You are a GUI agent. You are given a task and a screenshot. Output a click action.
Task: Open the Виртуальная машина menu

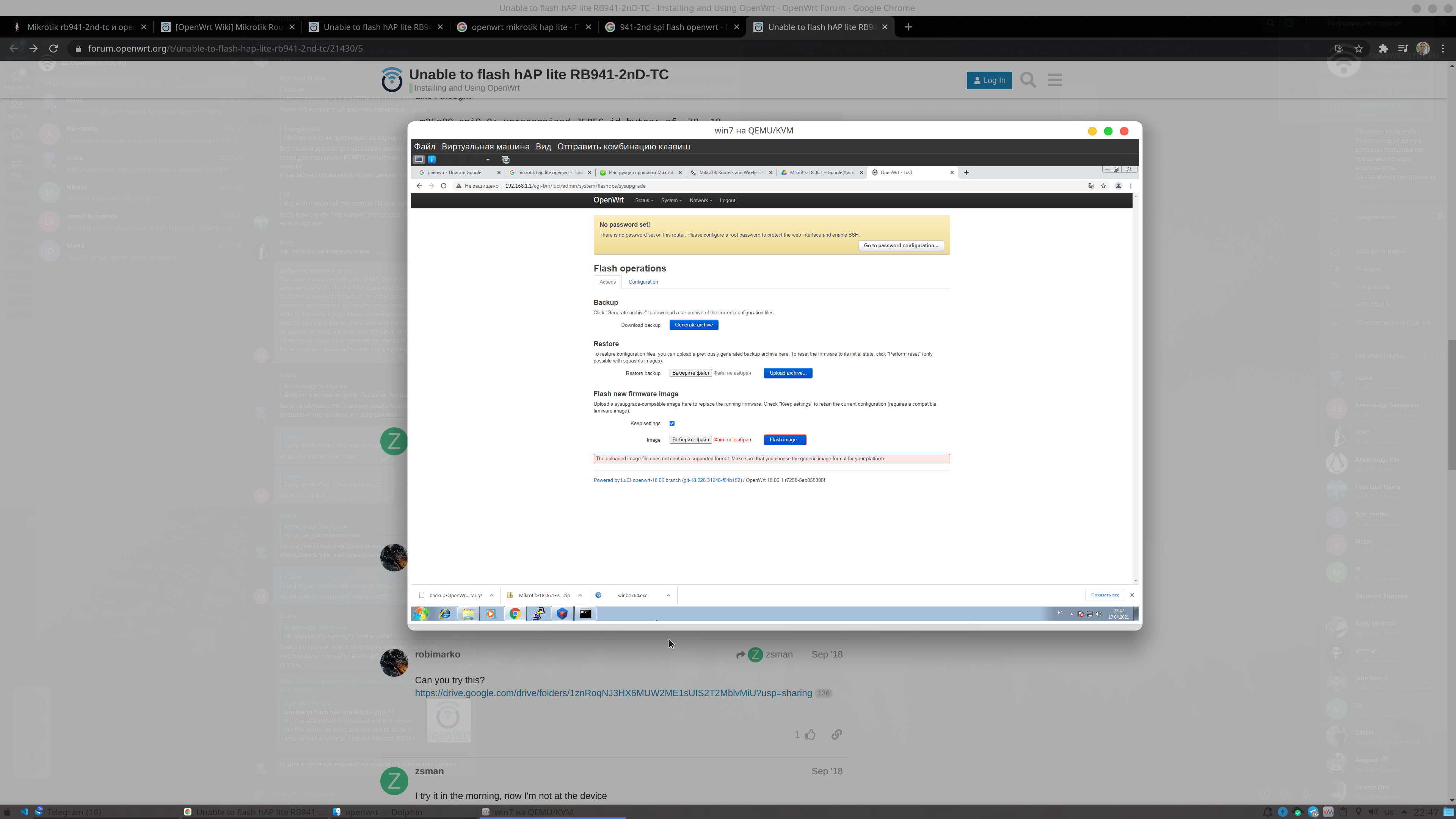[x=485, y=146]
